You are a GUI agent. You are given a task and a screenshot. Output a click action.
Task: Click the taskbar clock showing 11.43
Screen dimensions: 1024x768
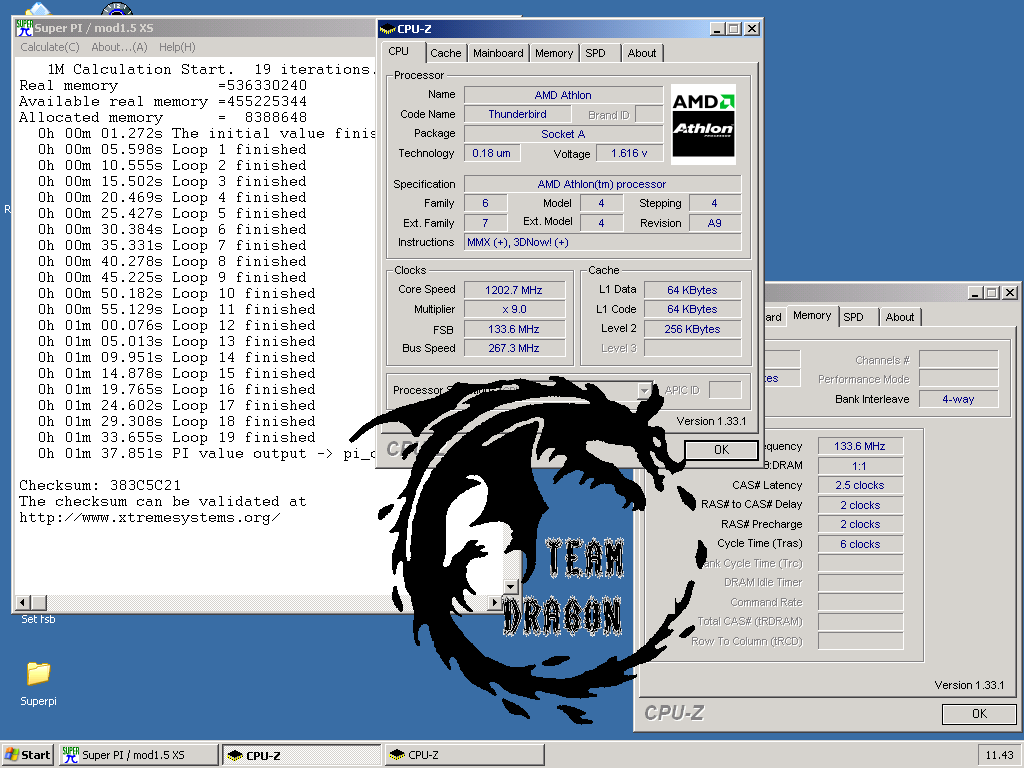(999, 755)
